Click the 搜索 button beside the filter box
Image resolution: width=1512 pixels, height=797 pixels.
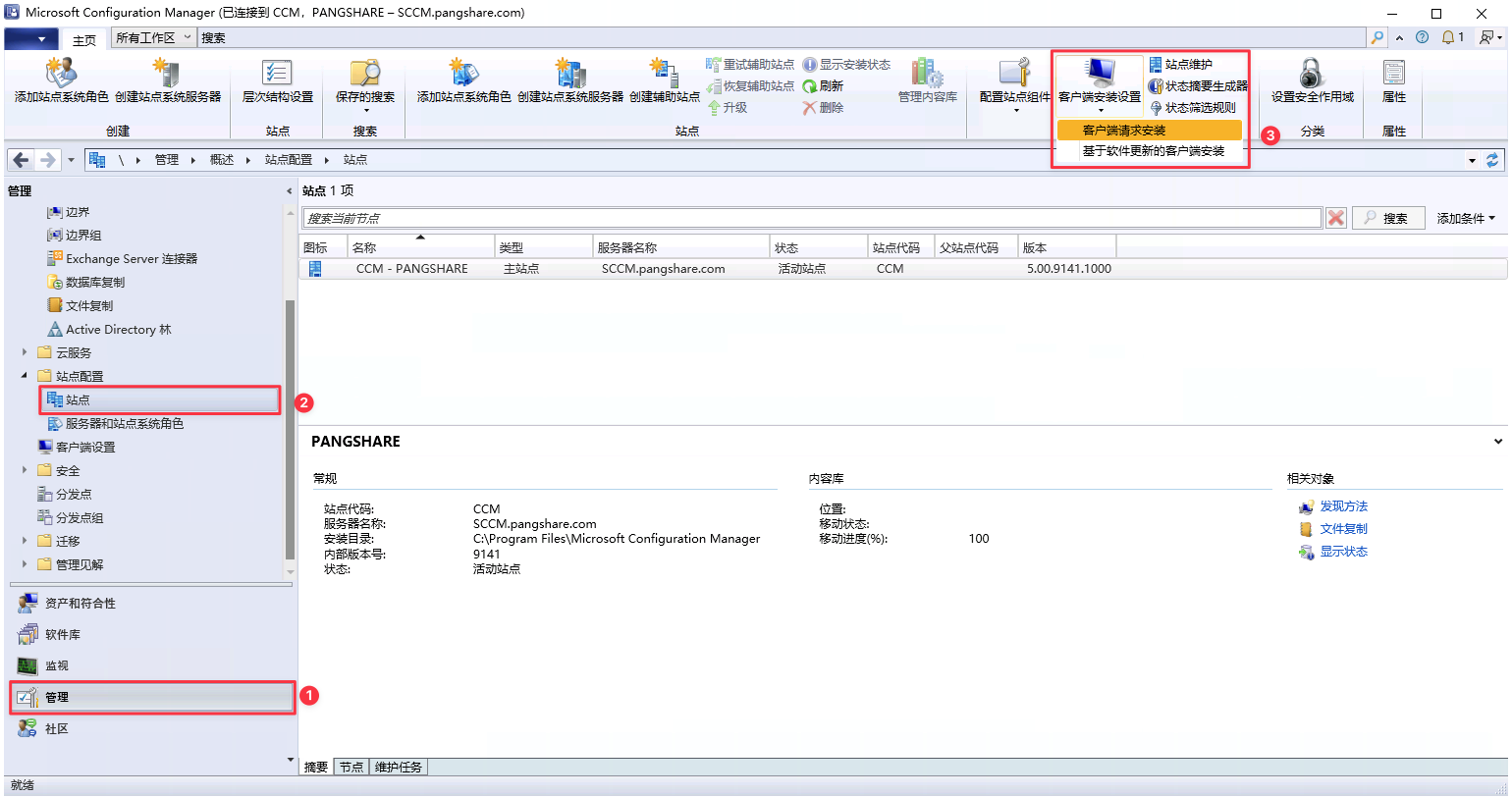(1388, 218)
